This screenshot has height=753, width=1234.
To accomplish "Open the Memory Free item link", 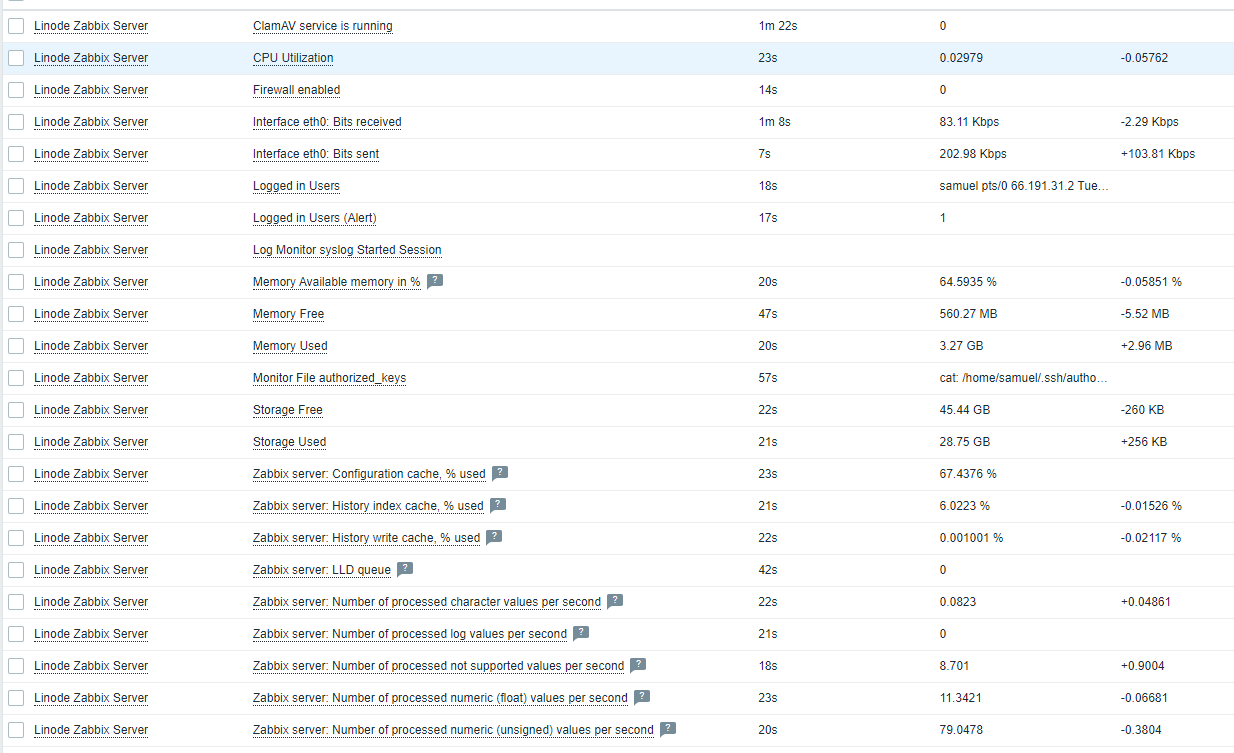I will 288,314.
